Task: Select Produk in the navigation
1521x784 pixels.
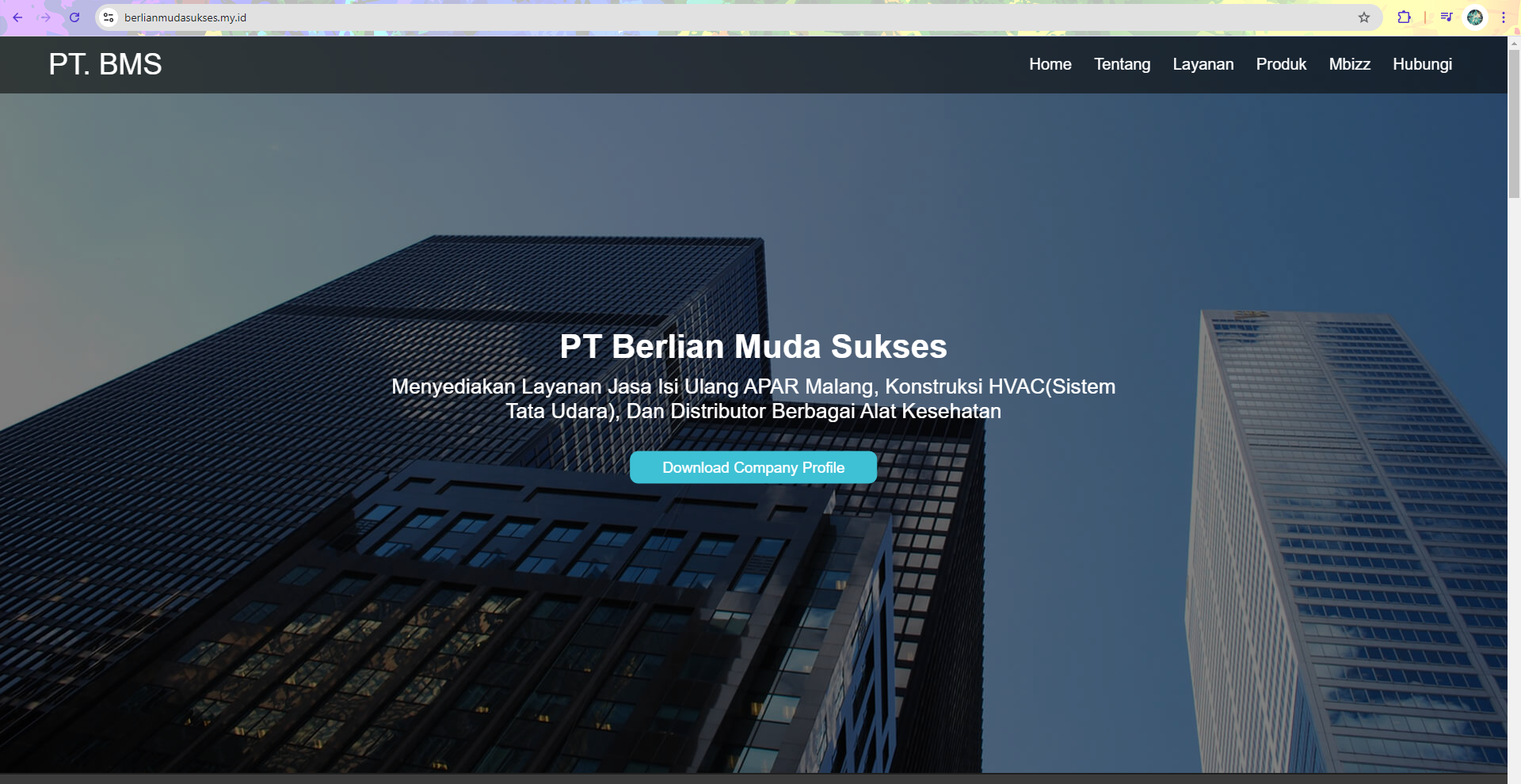Action: tap(1281, 64)
